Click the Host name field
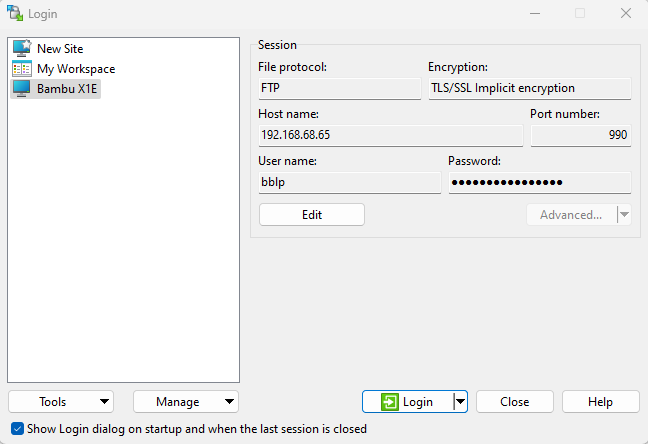The width and height of the screenshot is (648, 444). click(x=390, y=135)
